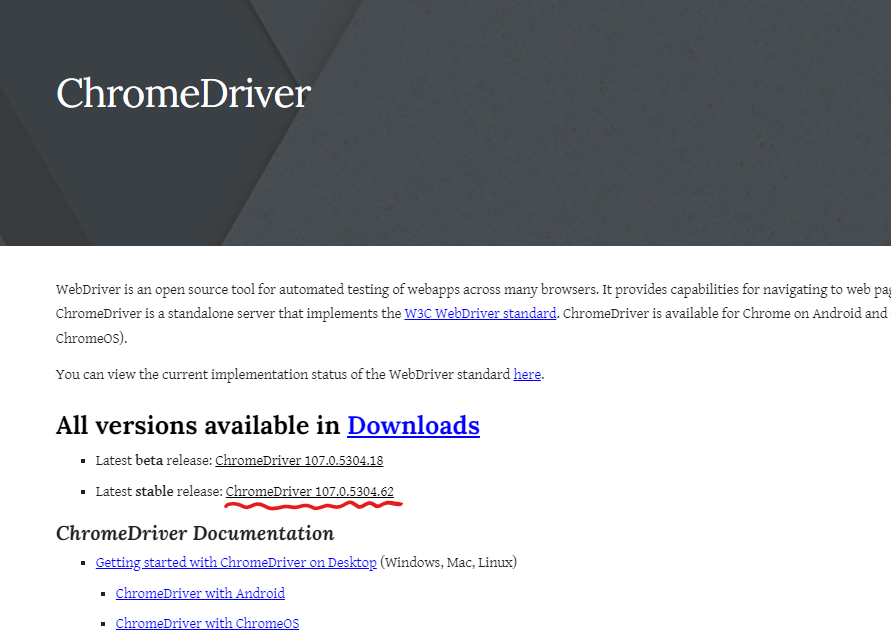Click the 'All versions available in' heading text
891x641 pixels.
coord(198,426)
